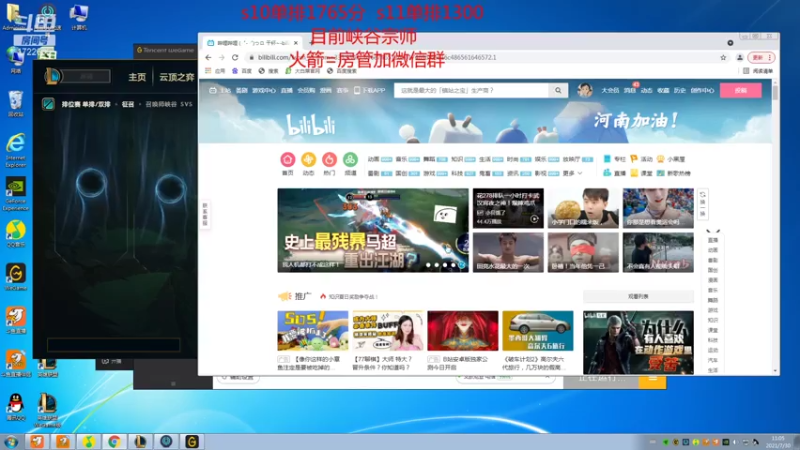Click the ranked queue emblem icon in League client
Viewport: 800px width, 450px height.
coord(48,104)
